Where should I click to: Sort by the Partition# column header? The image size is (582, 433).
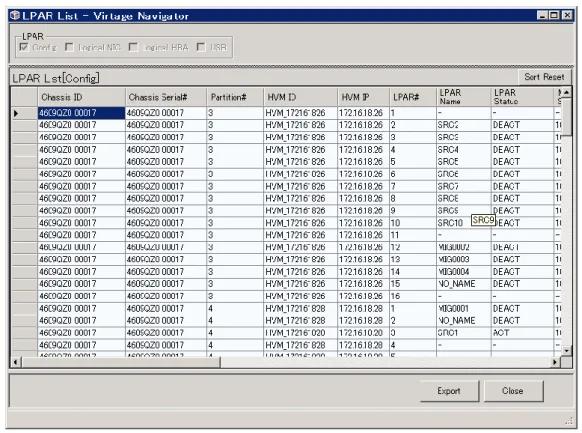[235, 97]
